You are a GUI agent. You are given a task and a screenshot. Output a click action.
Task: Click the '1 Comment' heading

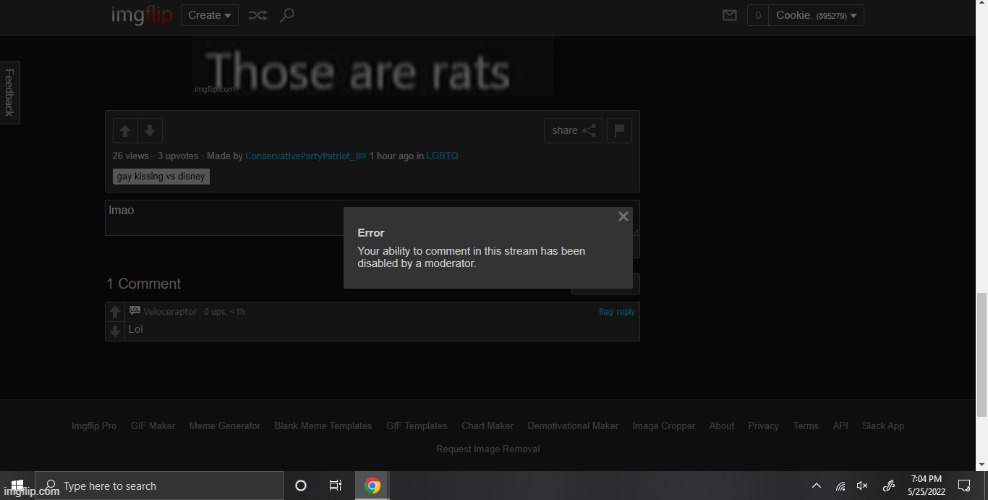[143, 284]
